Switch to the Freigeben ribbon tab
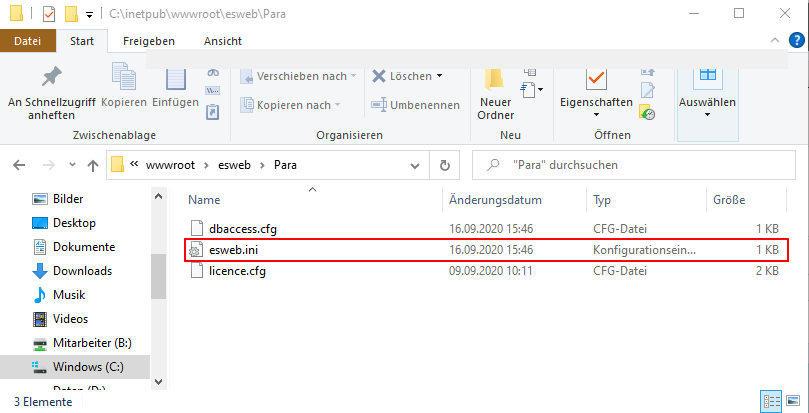 pos(149,41)
